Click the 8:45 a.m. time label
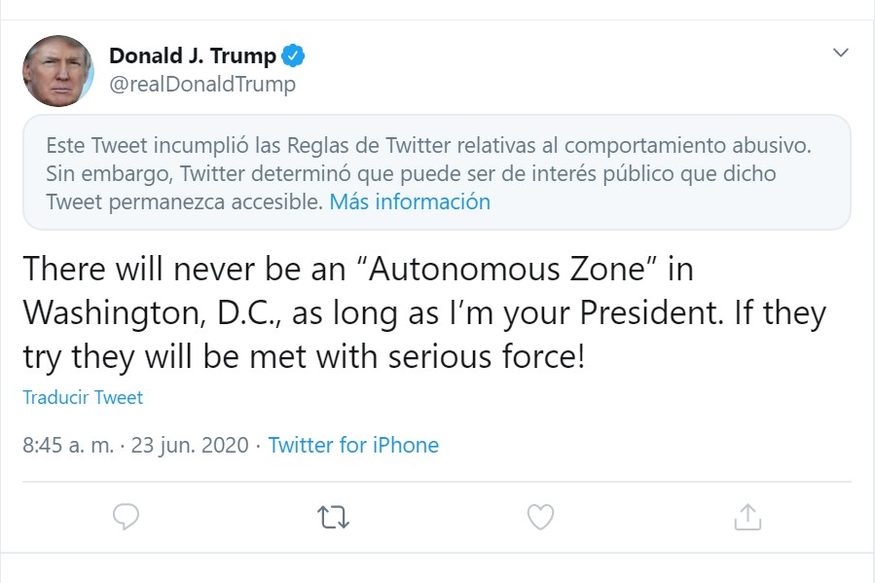This screenshot has height=583, width=875. point(67,445)
